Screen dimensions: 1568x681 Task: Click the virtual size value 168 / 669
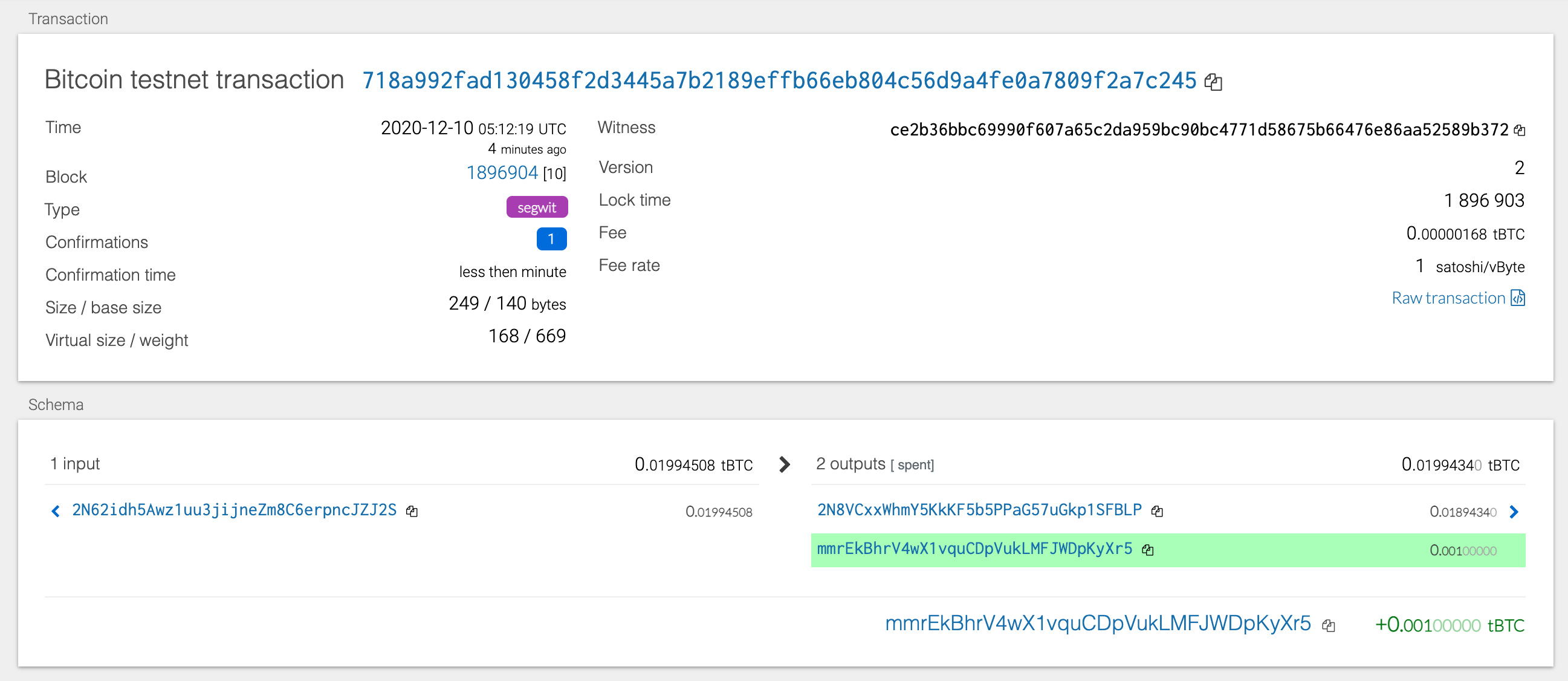(x=527, y=336)
